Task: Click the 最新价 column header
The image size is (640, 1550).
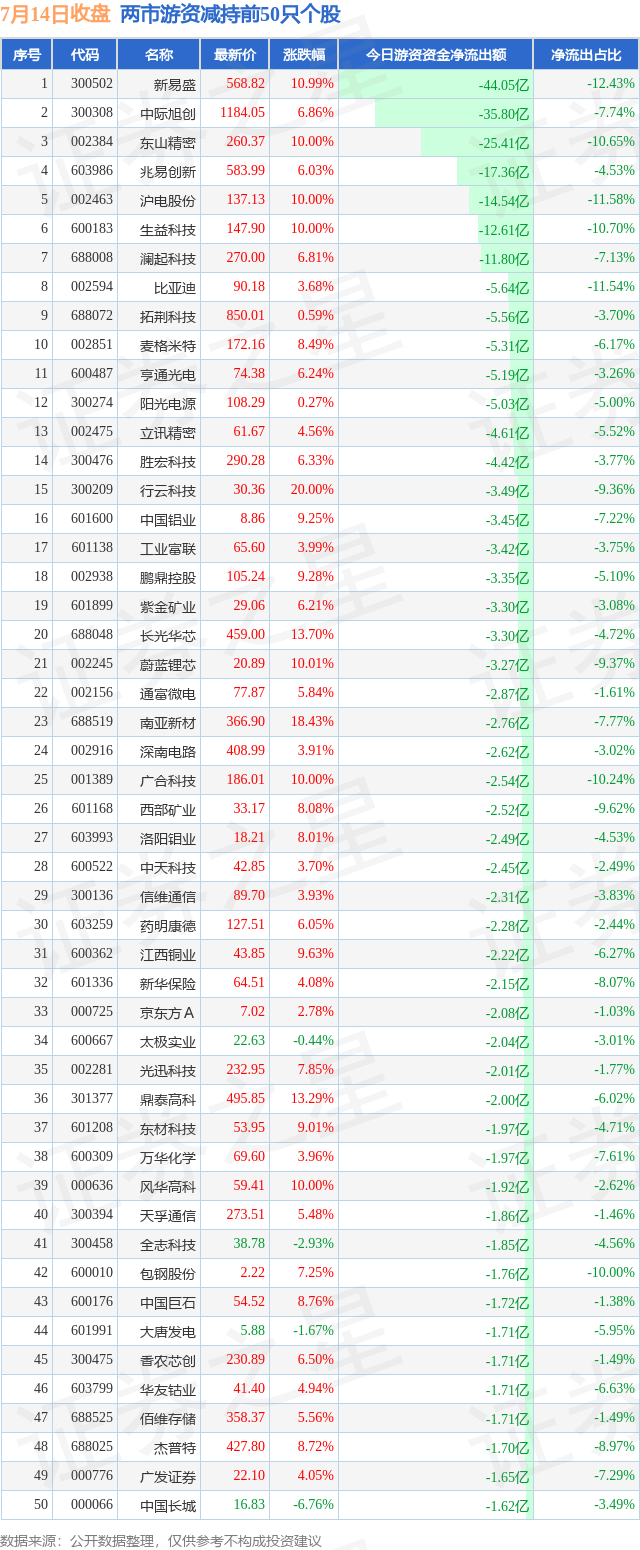Action: click(234, 55)
